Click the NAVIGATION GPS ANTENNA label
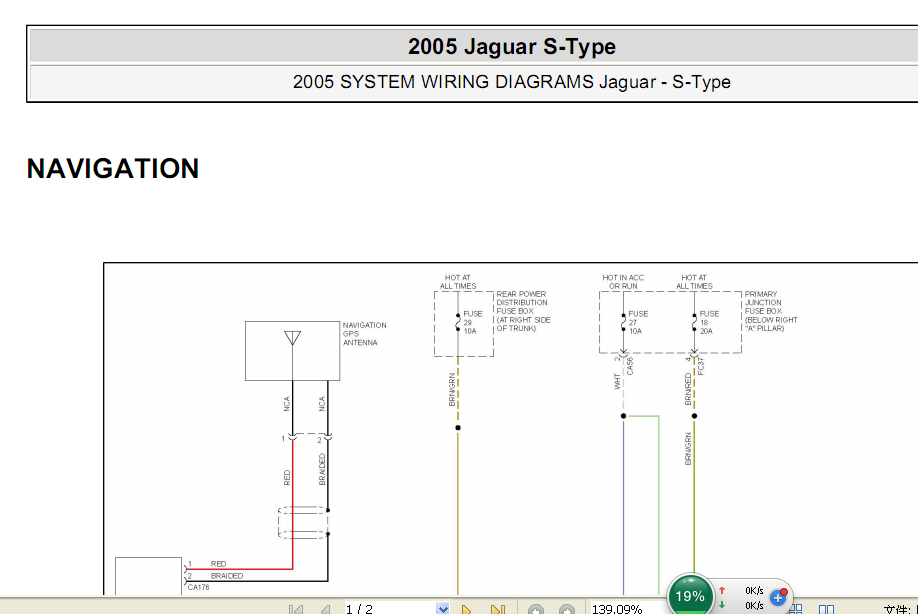 [x=364, y=334]
